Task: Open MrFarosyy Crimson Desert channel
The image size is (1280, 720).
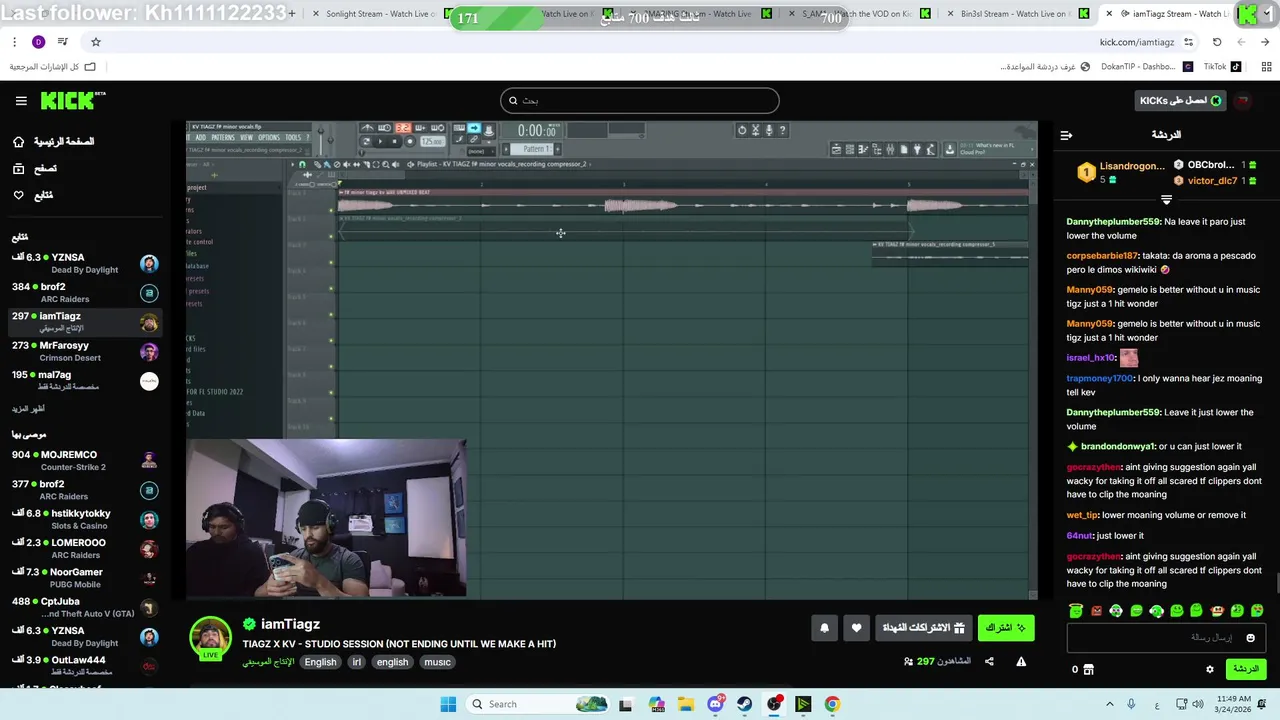Action: point(85,351)
